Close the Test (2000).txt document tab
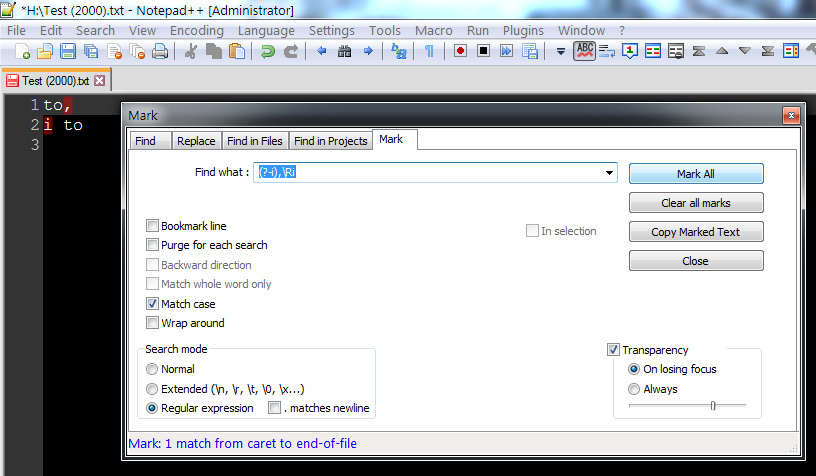 pos(99,81)
